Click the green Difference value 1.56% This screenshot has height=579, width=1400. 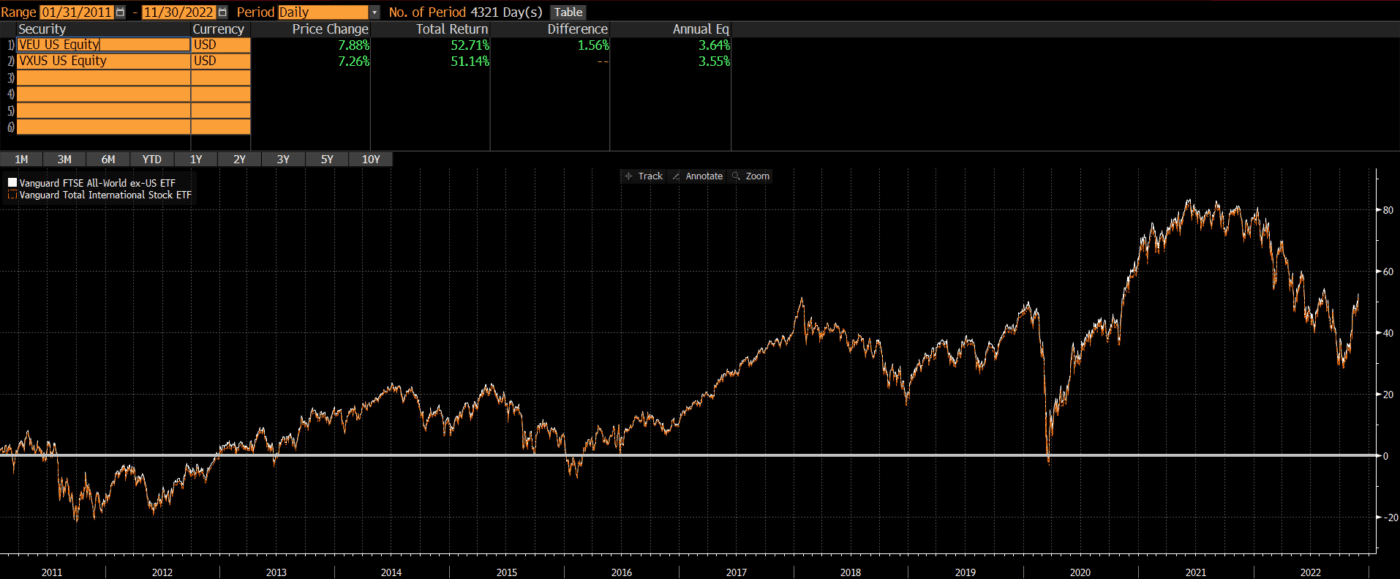pos(595,44)
